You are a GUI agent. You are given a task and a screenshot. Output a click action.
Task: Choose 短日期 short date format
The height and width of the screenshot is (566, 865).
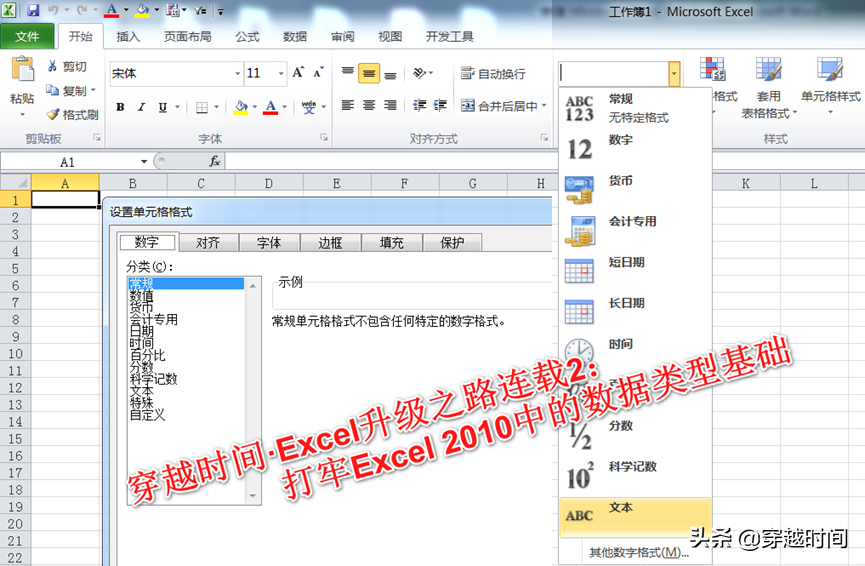click(x=635, y=271)
